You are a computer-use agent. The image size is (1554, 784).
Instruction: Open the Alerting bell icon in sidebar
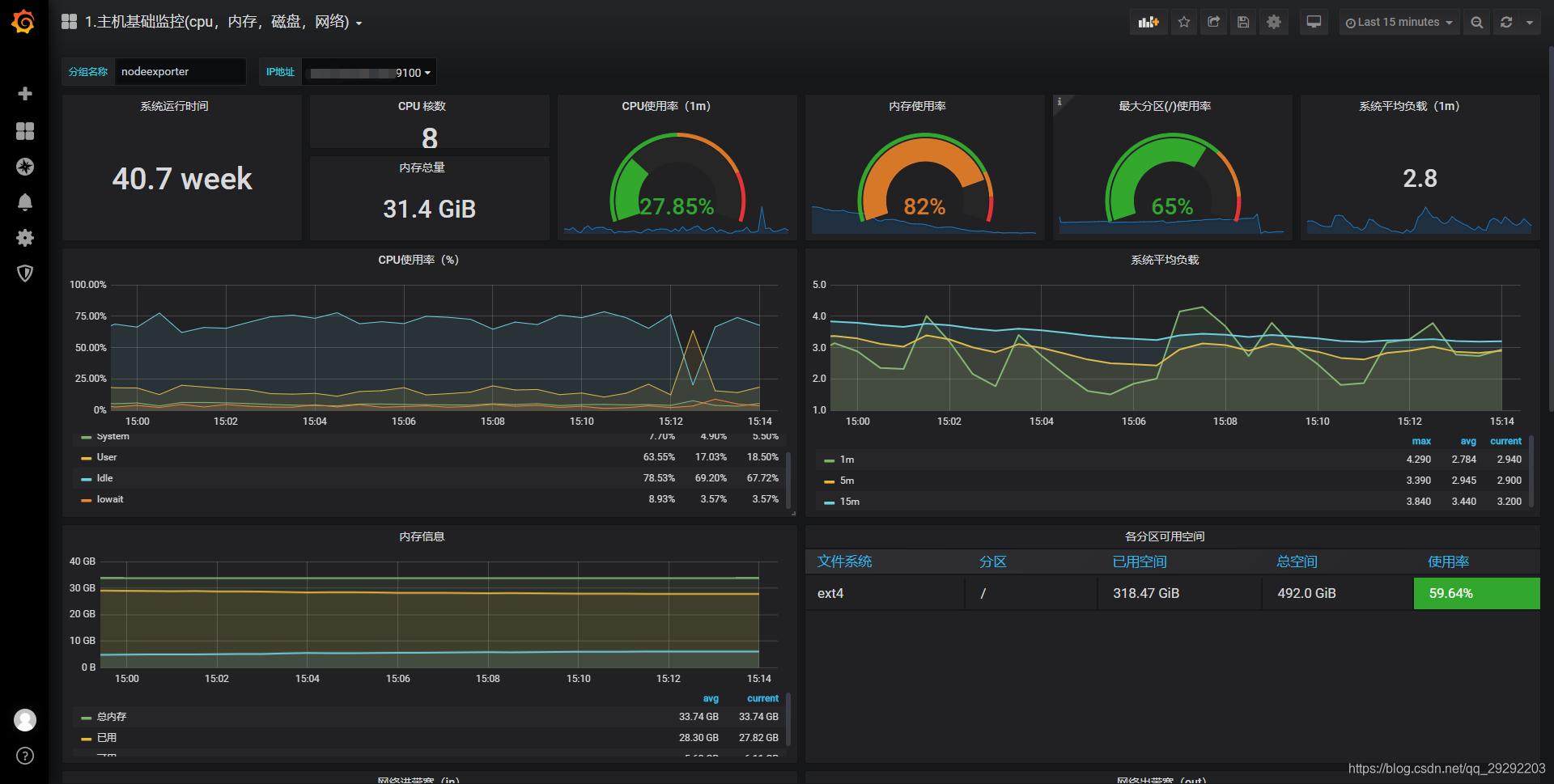click(25, 202)
